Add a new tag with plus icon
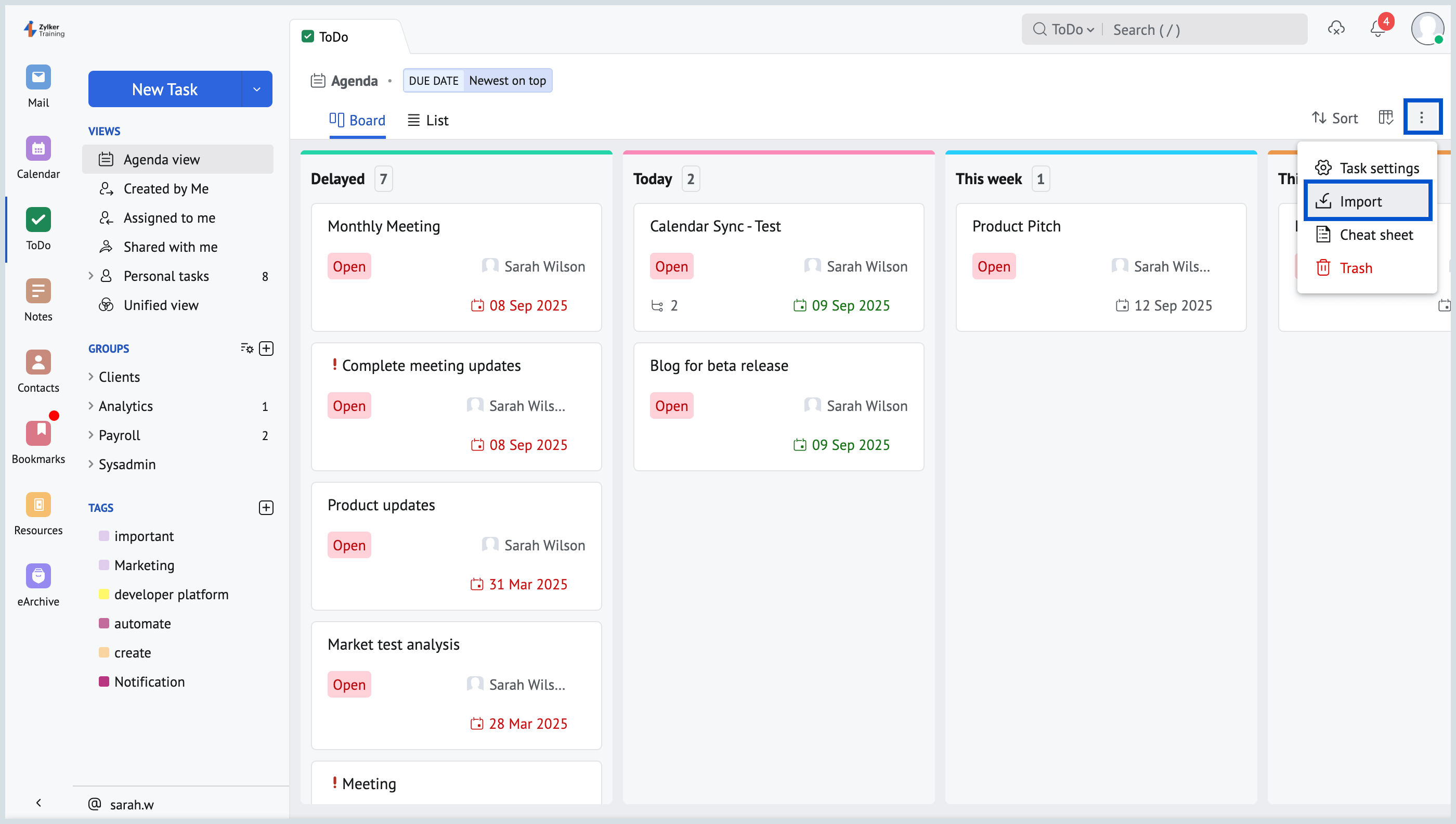The image size is (1456, 824). point(266,508)
